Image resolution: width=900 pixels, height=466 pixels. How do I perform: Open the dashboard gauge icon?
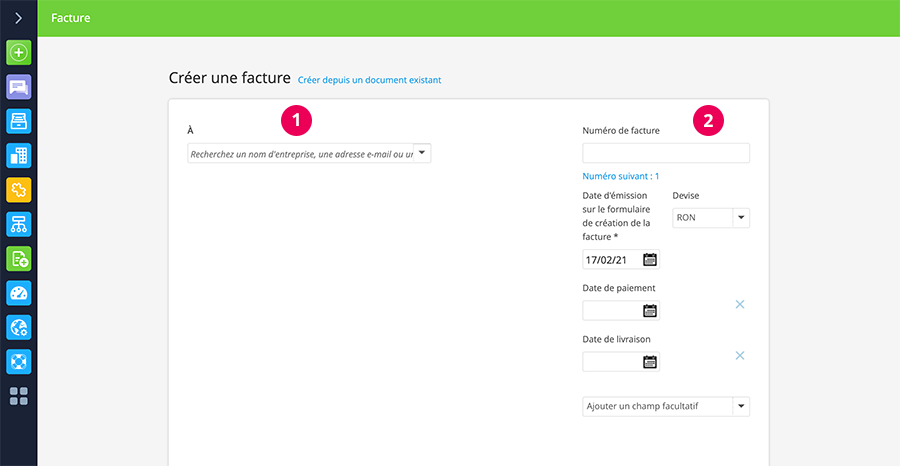tap(18, 292)
